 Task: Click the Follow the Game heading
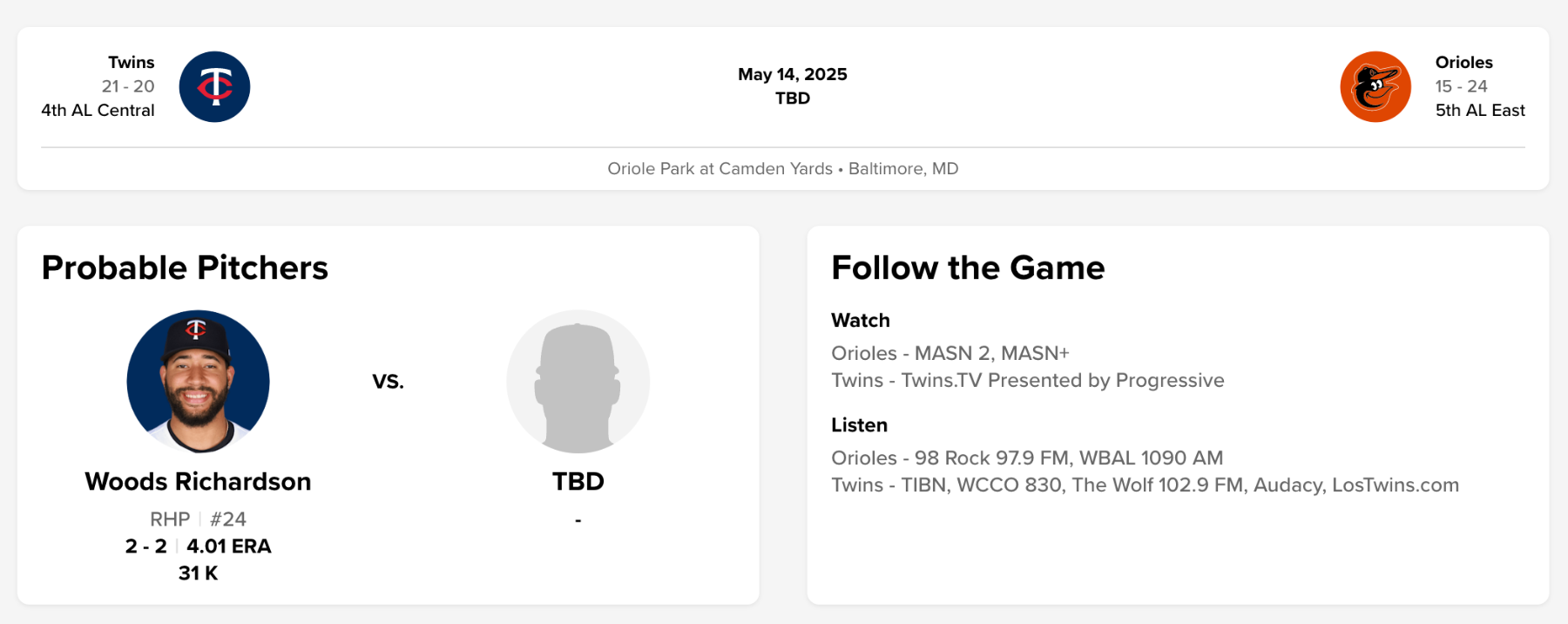[x=968, y=268]
